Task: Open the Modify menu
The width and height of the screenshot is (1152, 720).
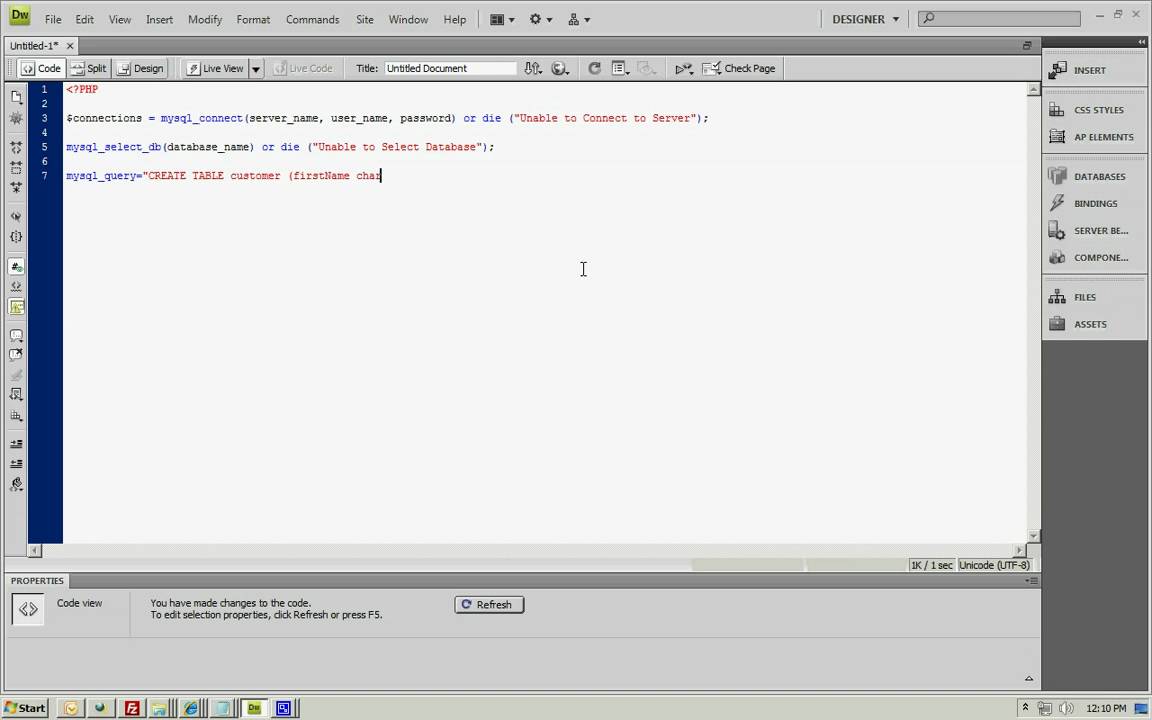Action: click(205, 20)
